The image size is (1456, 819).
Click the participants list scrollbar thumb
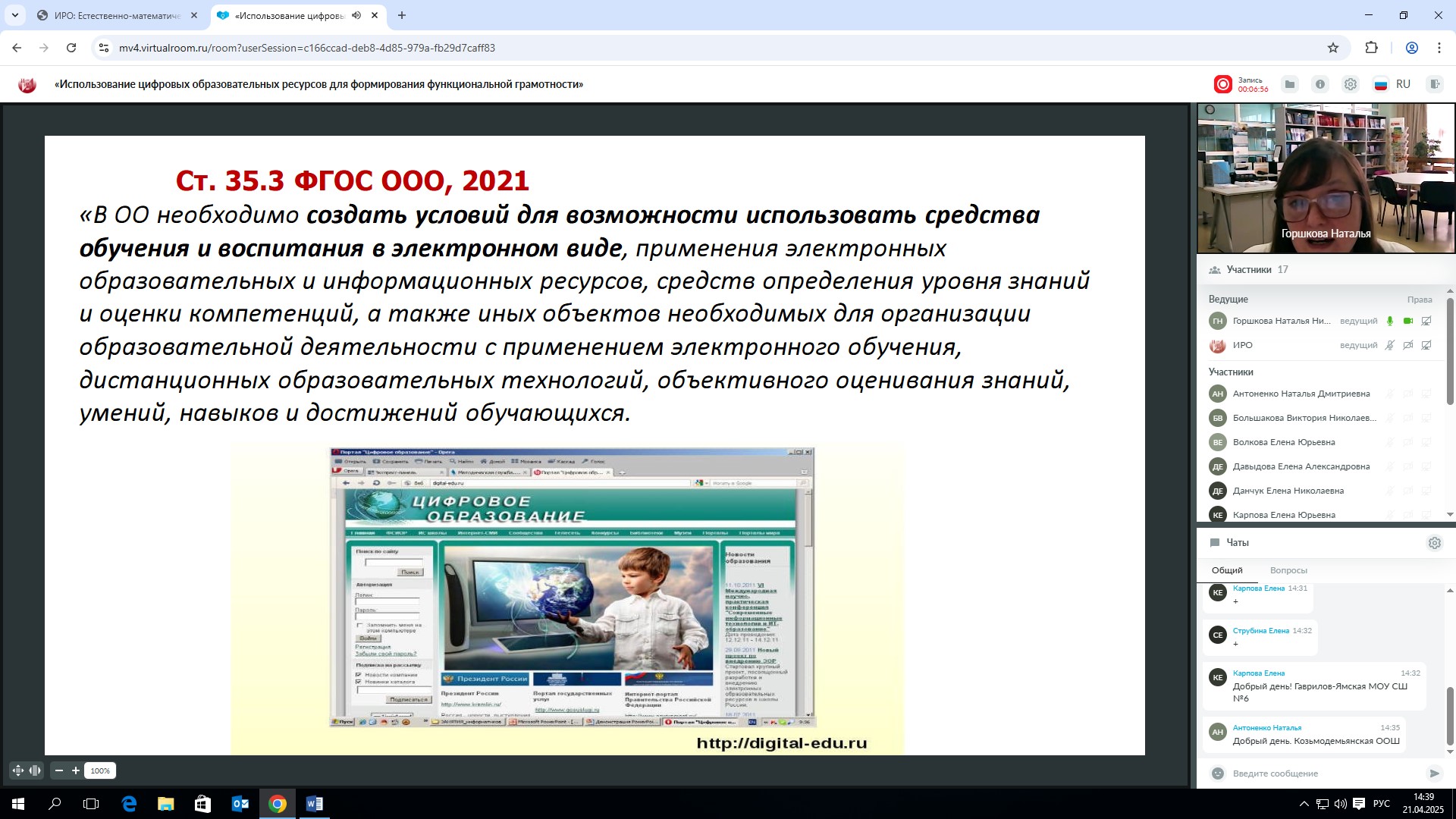pos(1450,350)
